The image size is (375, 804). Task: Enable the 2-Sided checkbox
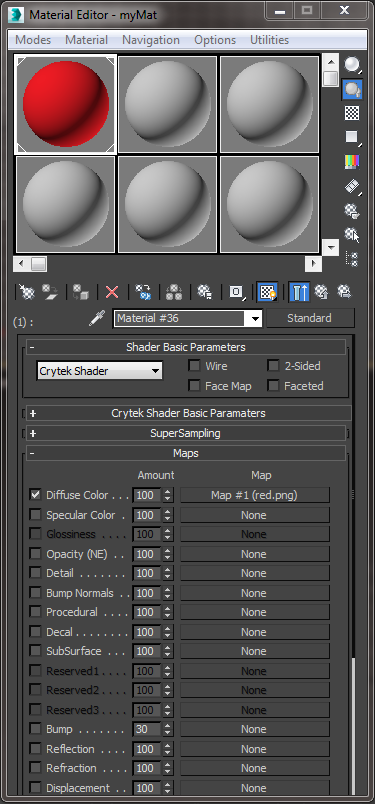[x=273, y=366]
